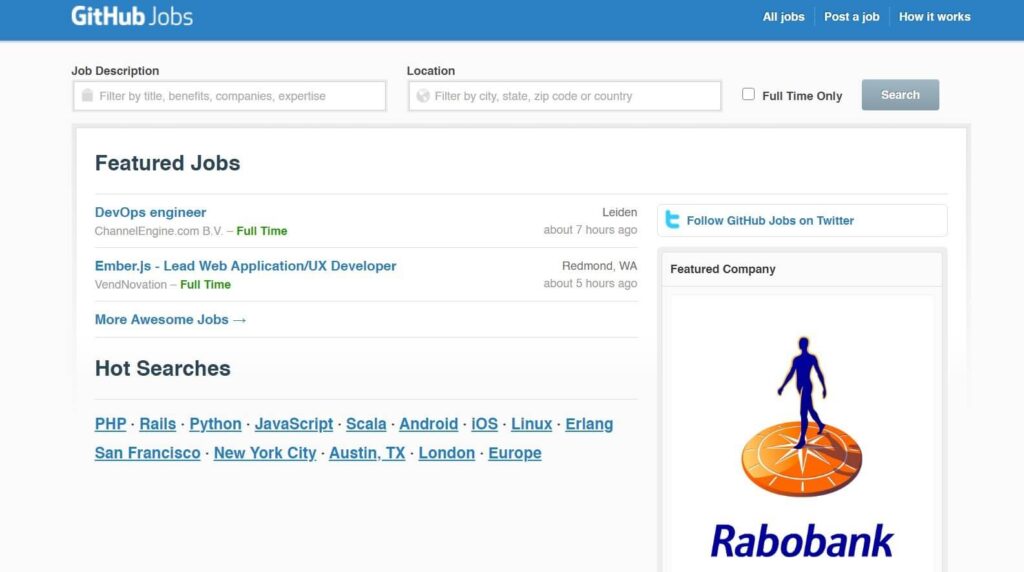Click the VendNovation company name
The height and width of the screenshot is (572, 1024).
131,285
